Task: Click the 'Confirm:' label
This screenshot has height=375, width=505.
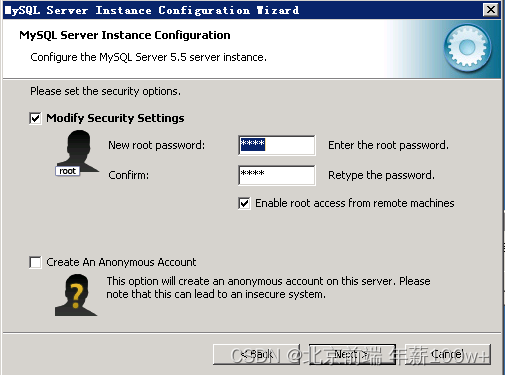Action: point(129,175)
